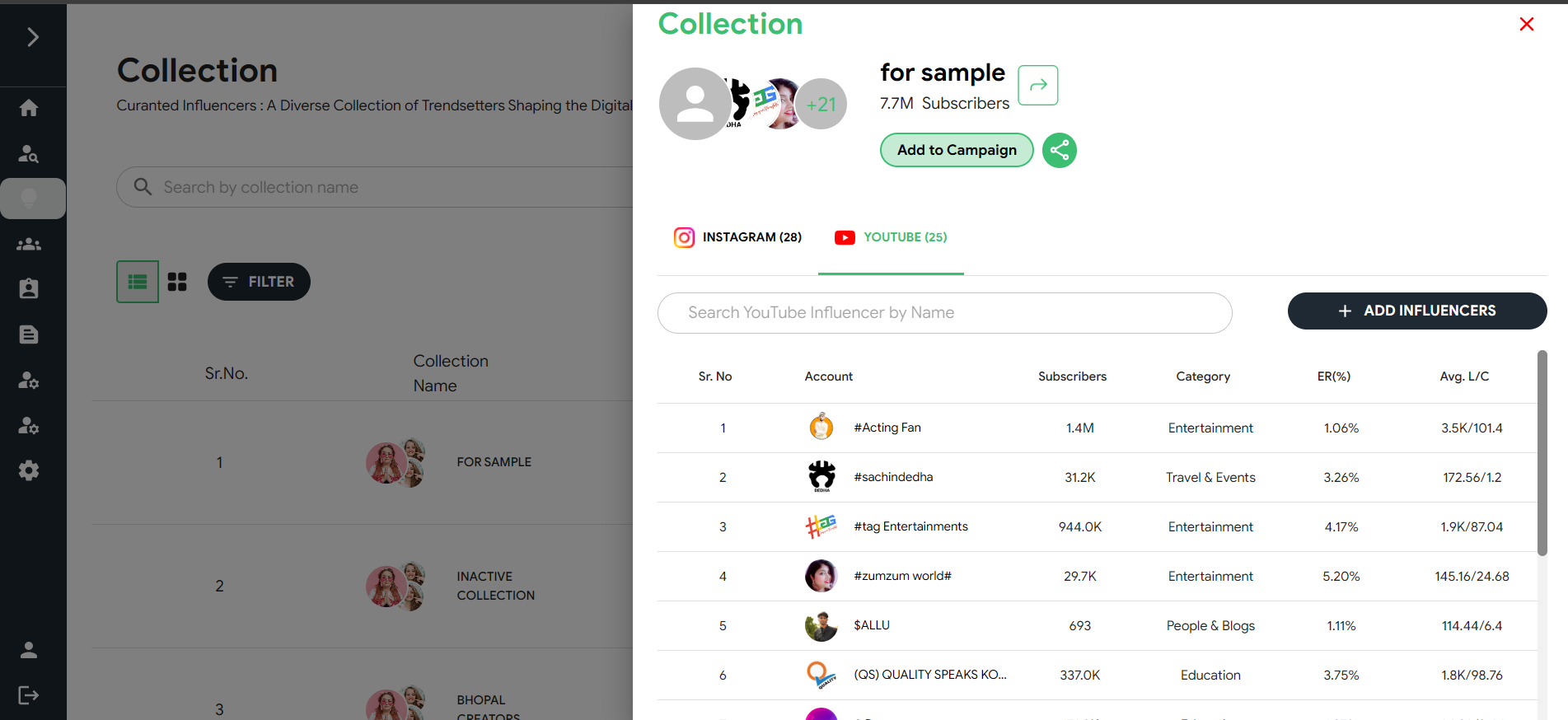Click the green share icon button
The image size is (1568, 720).
[1059, 150]
